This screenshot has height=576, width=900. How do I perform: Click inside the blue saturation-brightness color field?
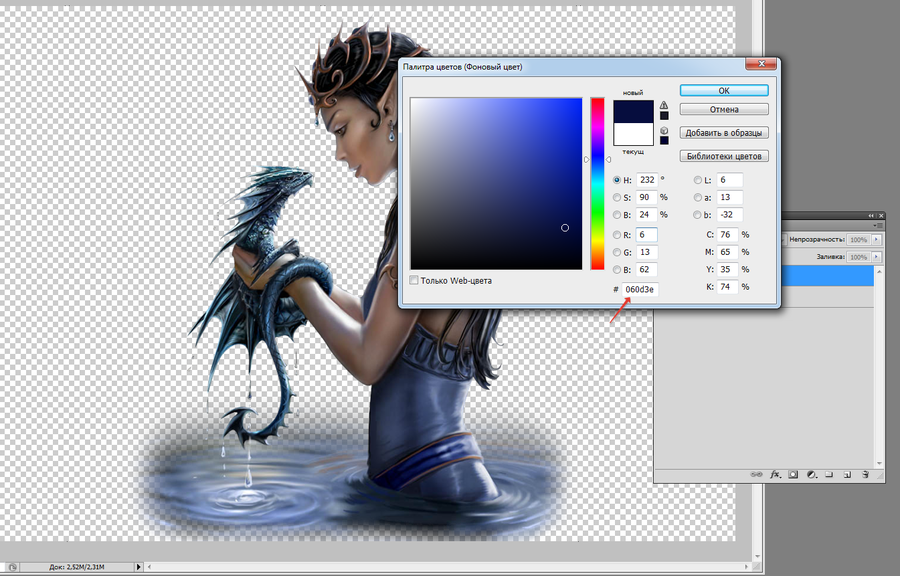click(x=496, y=184)
